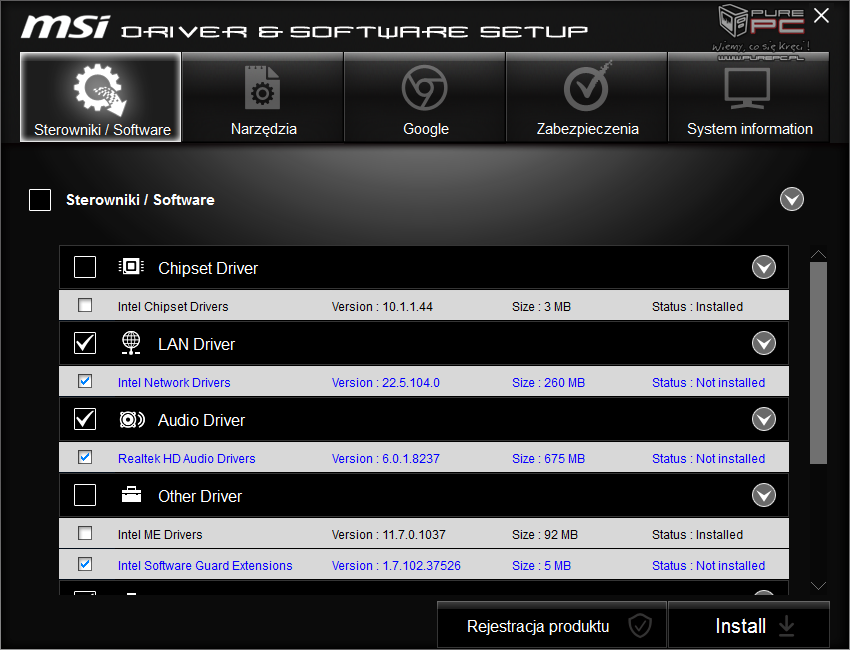The image size is (850, 650).
Task: Uncheck the Audio Driver category checkbox
Action: click(85, 419)
